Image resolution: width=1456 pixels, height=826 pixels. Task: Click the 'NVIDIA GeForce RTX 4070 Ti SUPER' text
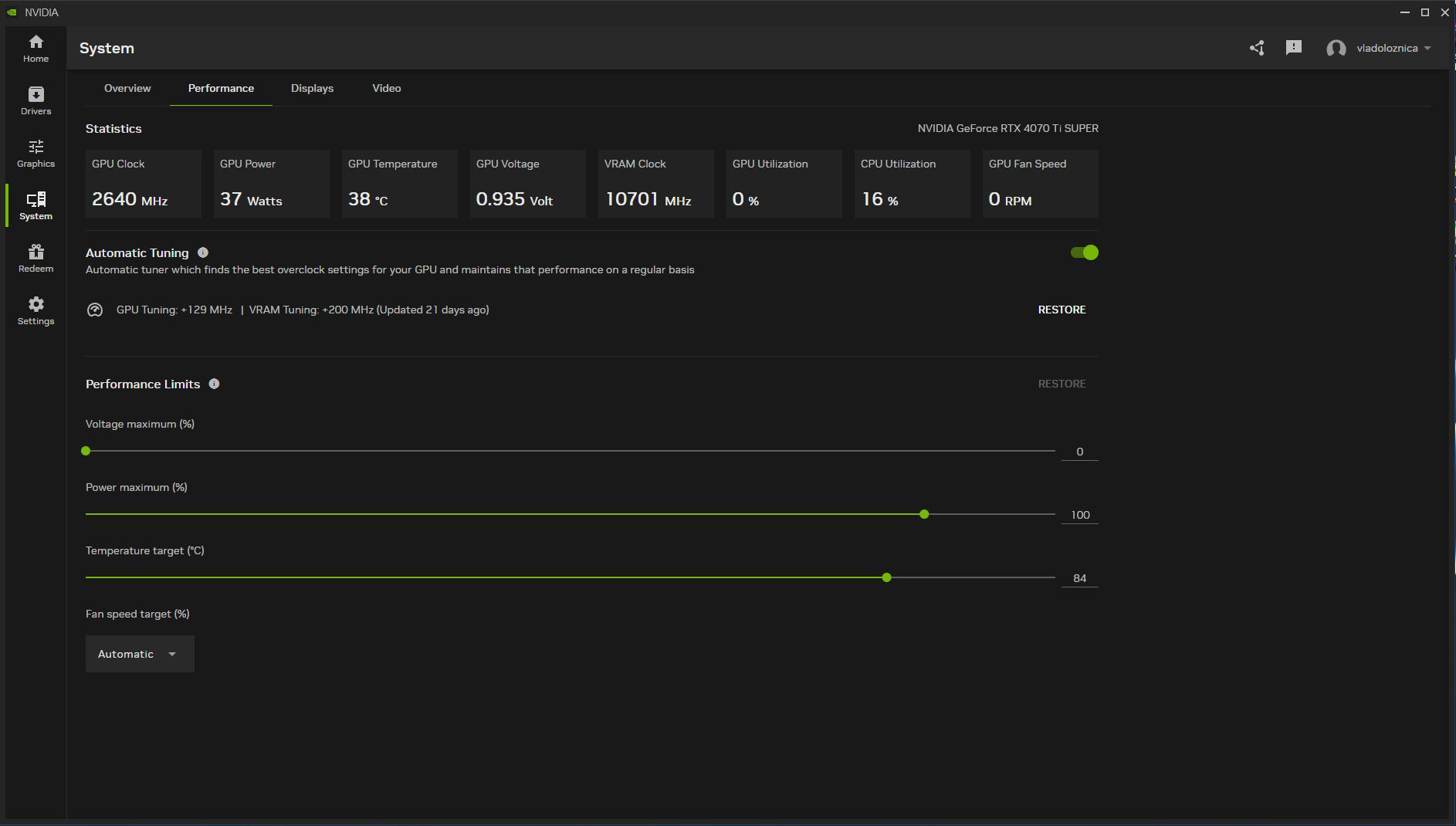pyautogui.click(x=1007, y=128)
